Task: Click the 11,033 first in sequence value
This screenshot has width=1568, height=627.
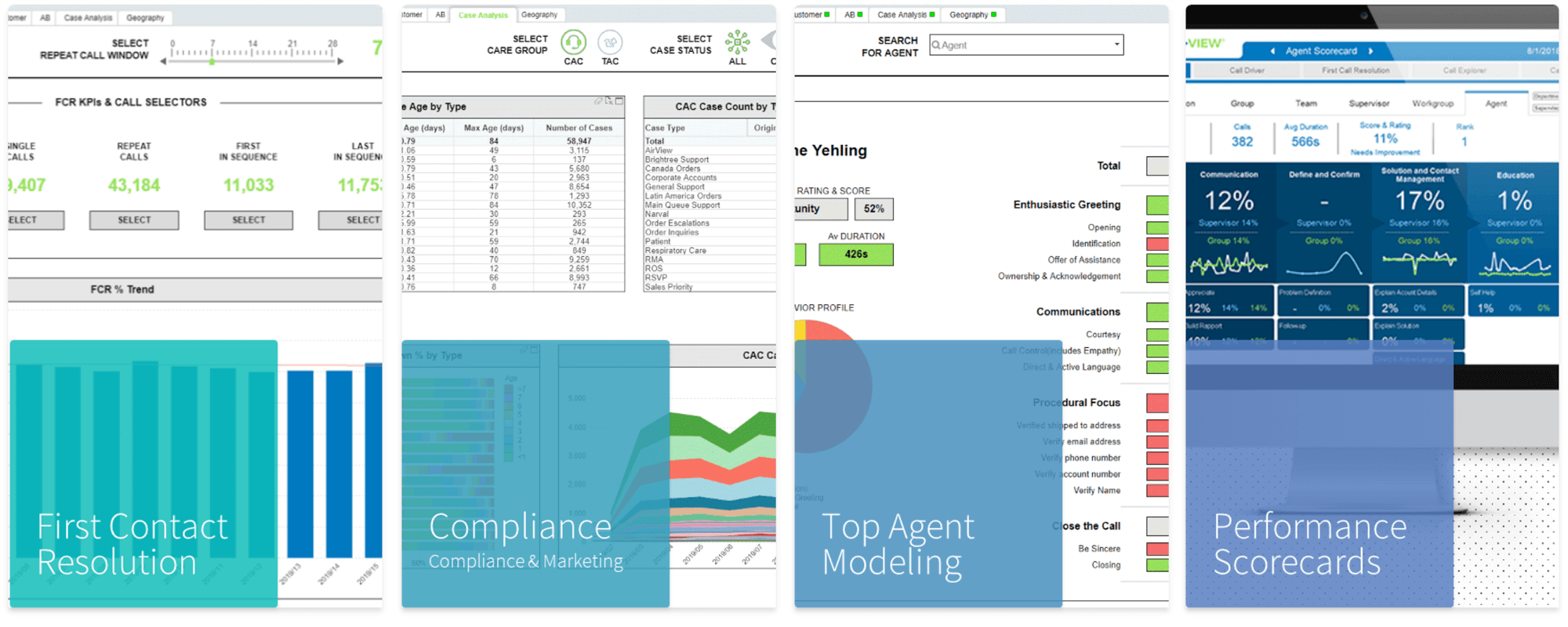Action: [x=249, y=186]
